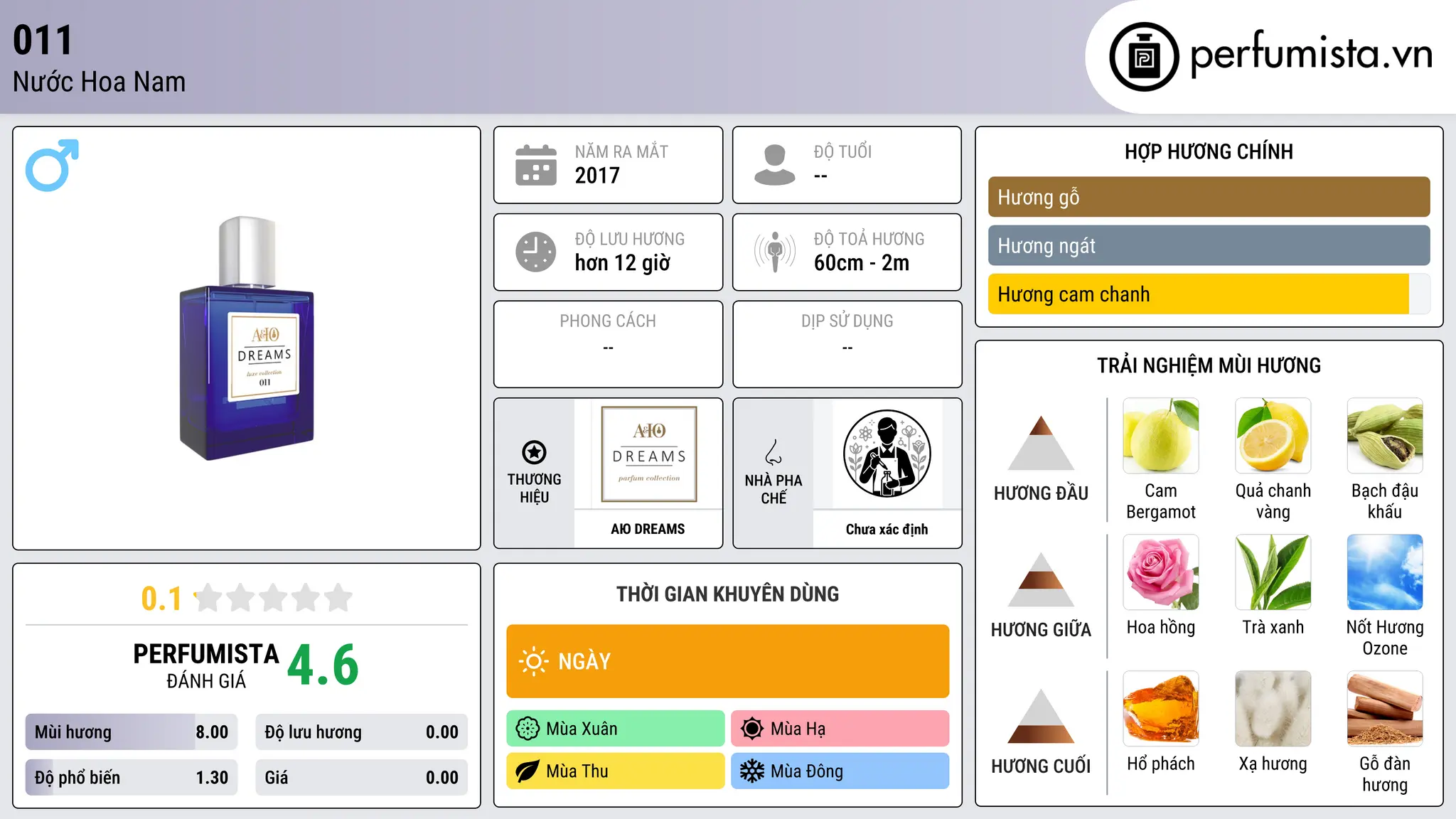
Task: Click the person silhouette icon for Độ tuổi
Action: click(x=774, y=165)
